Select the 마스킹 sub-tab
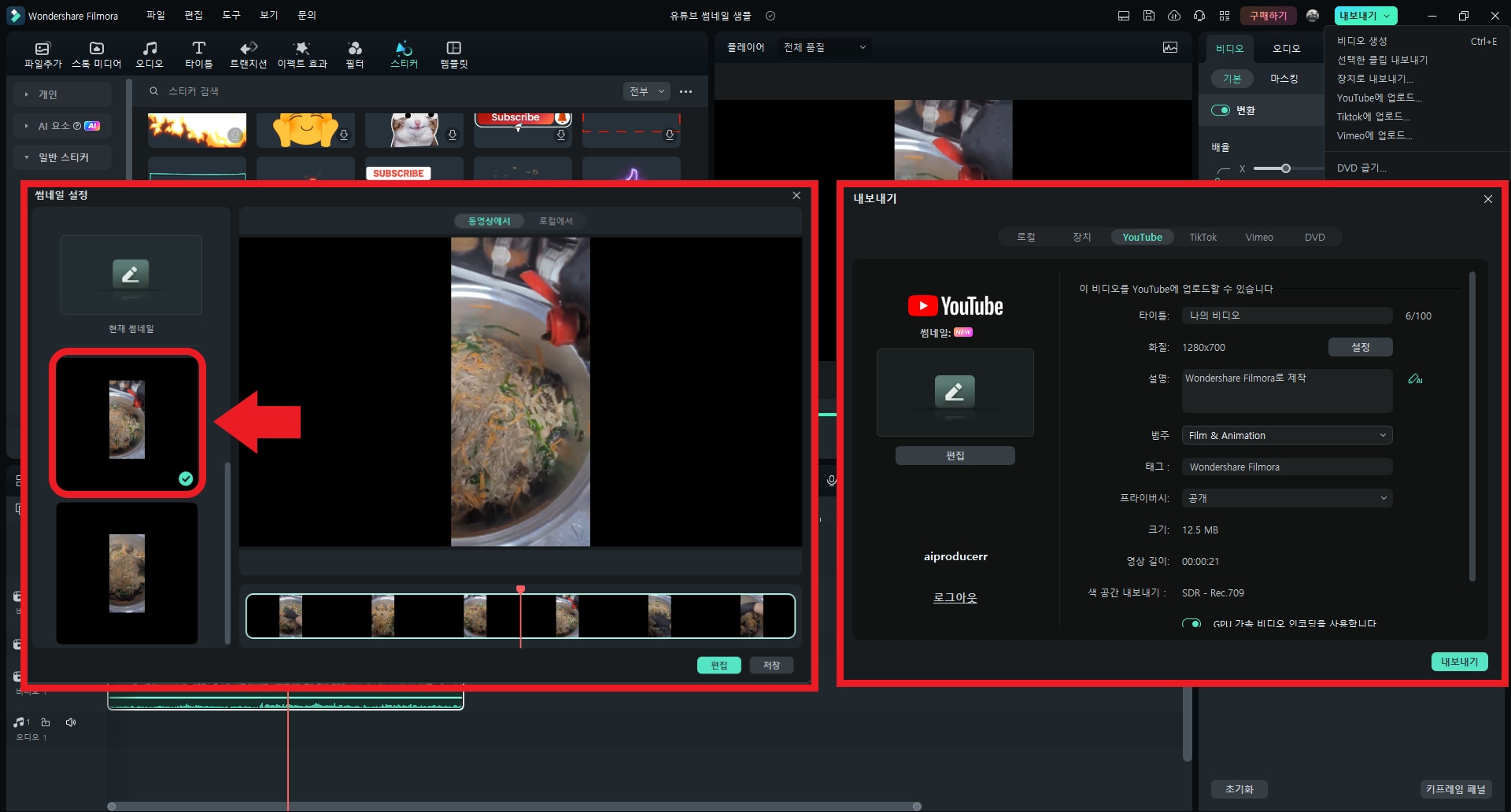 click(1284, 79)
